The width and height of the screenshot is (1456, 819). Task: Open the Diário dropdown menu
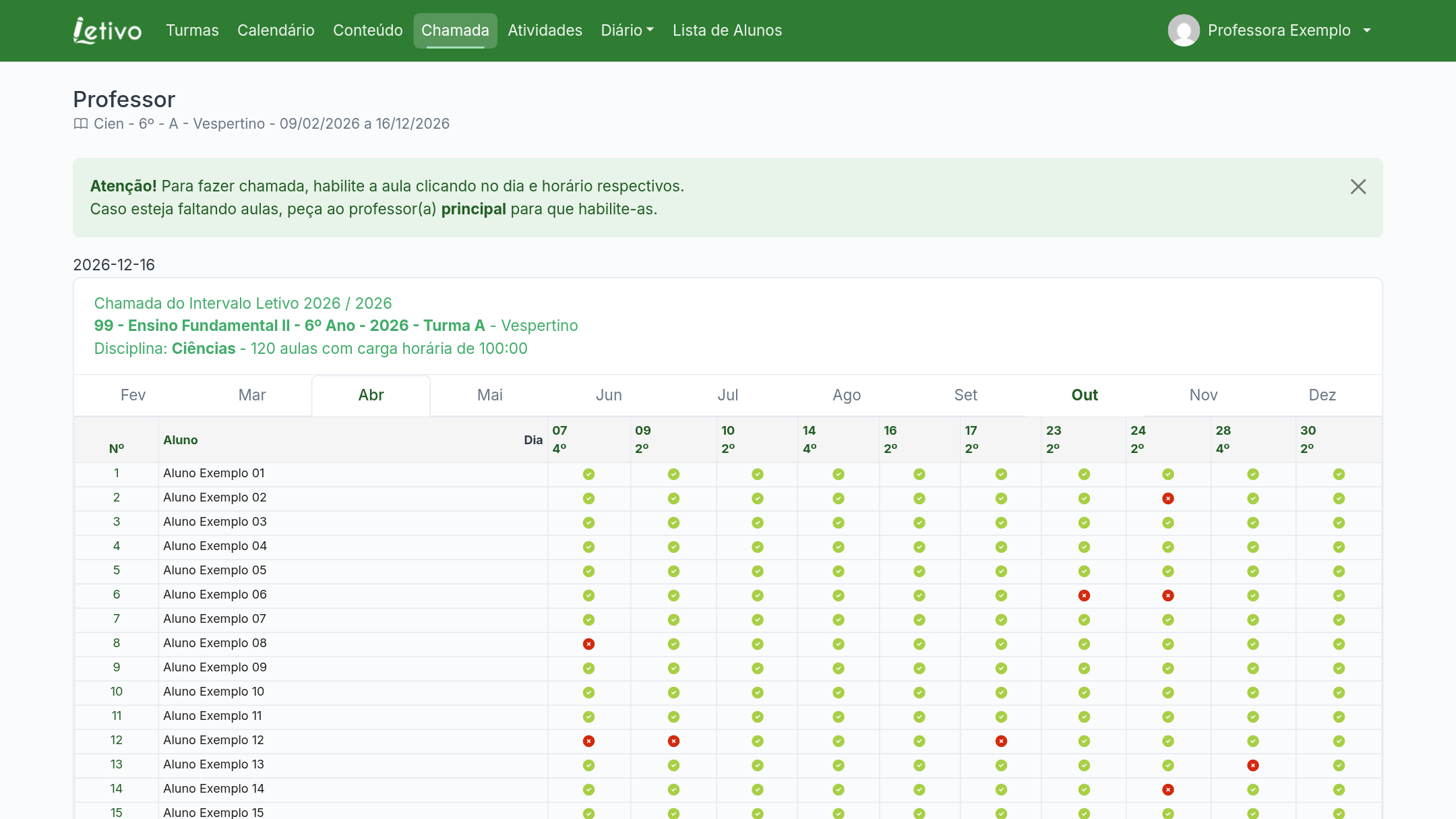tap(627, 30)
